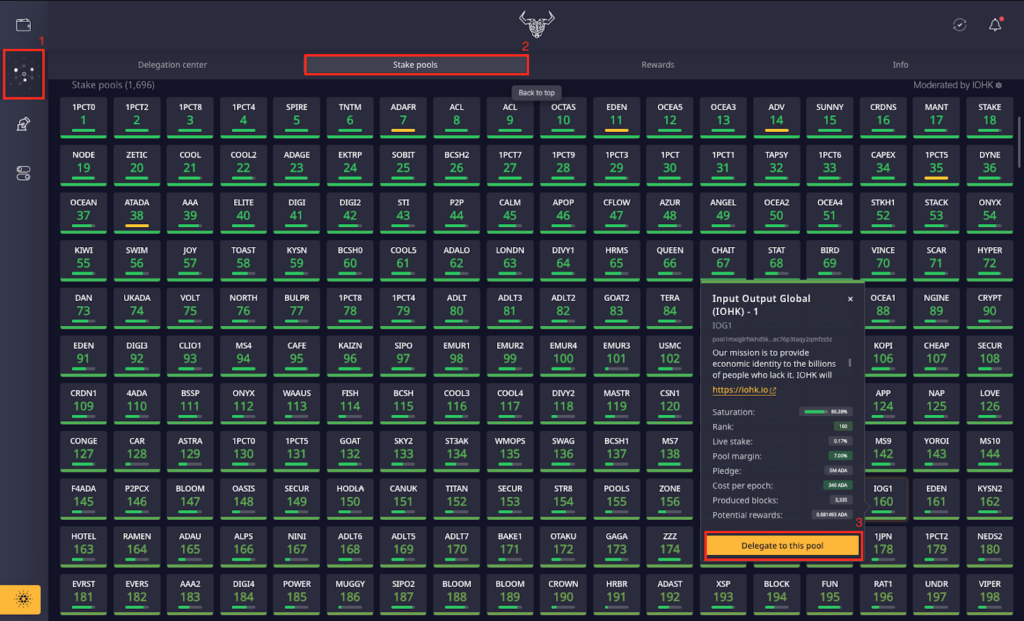Click the Back to top button
Image resolution: width=1024 pixels, height=621 pixels.
[x=536, y=91]
